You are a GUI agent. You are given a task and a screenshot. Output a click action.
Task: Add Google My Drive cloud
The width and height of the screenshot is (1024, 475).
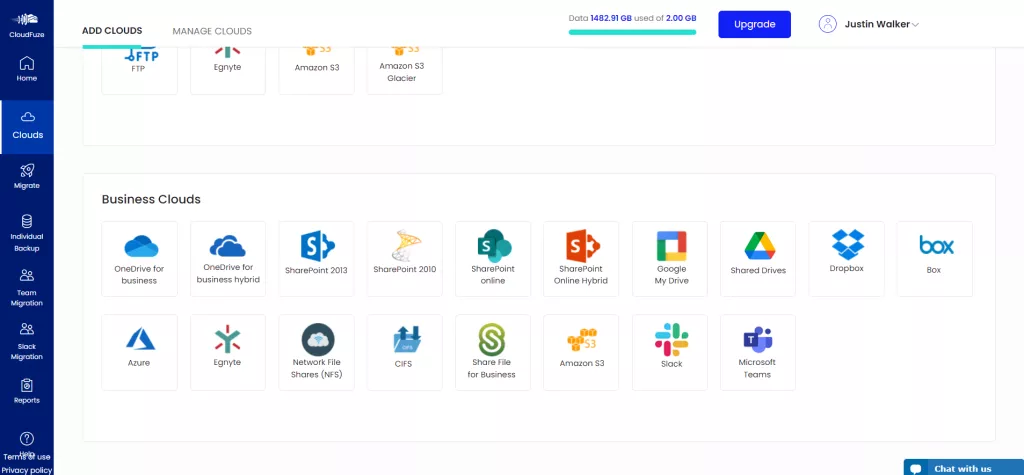click(670, 259)
